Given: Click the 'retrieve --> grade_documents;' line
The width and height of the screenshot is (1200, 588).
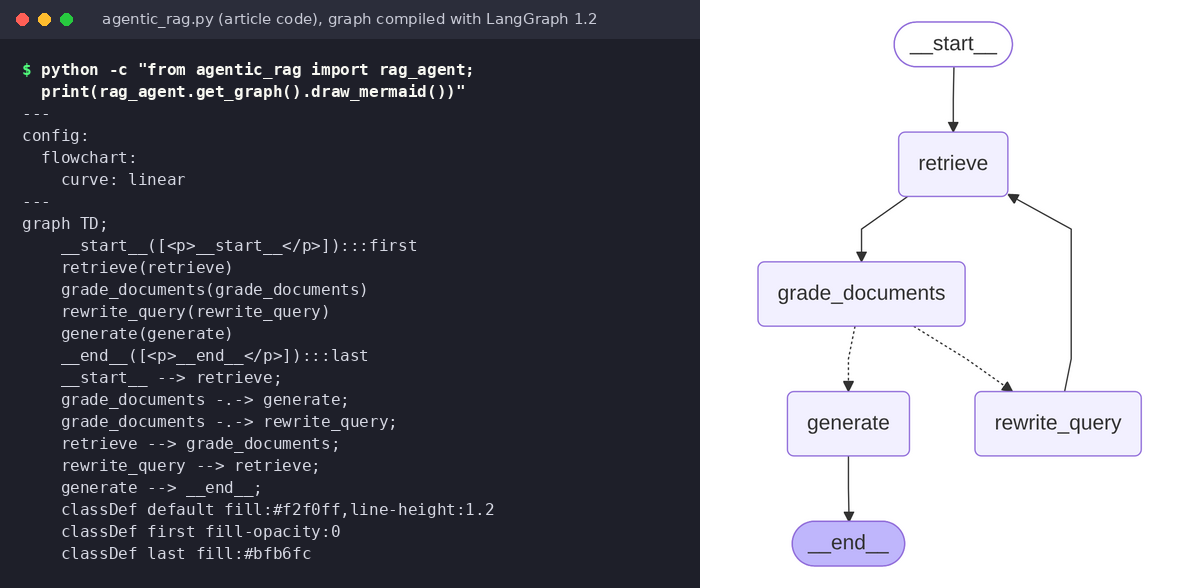Looking at the screenshot, I should 200,444.
